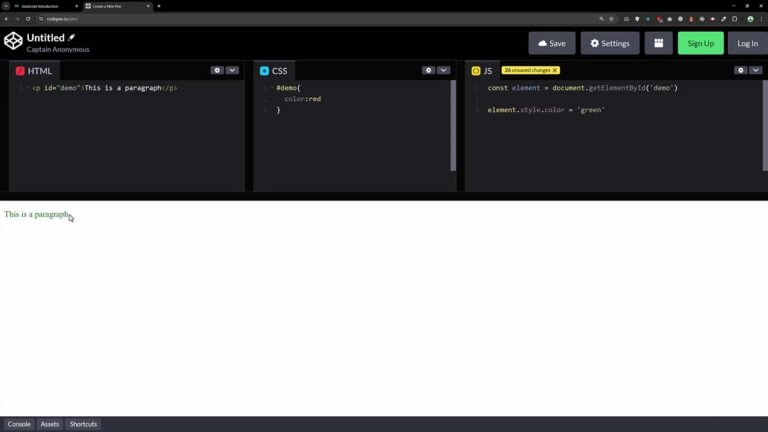Open HTML editor settings gear
The image size is (768, 432).
click(x=217, y=70)
